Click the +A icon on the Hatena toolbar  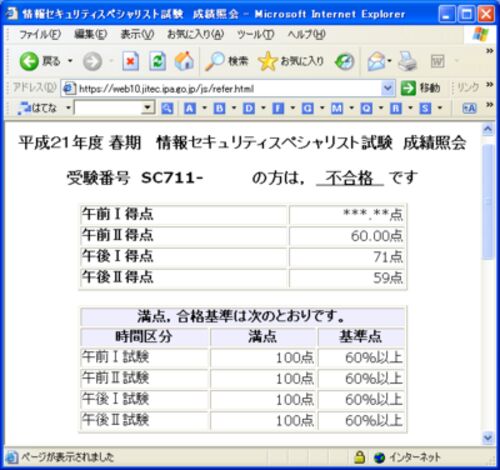[469, 108]
